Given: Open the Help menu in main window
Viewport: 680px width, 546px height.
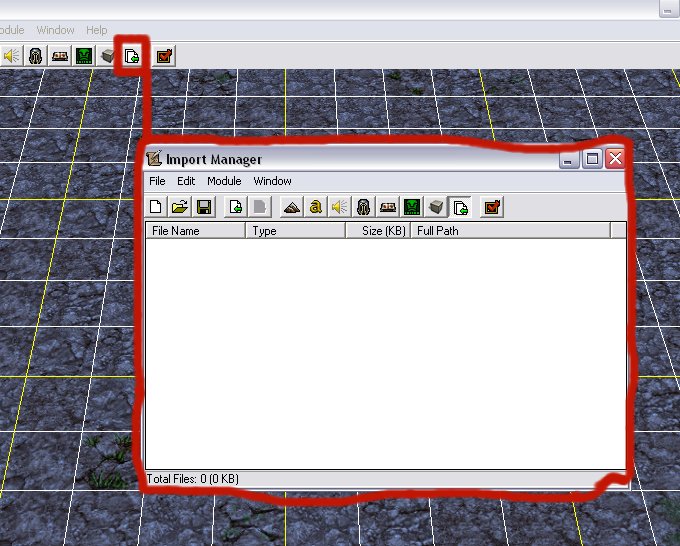Looking at the screenshot, I should (96, 30).
